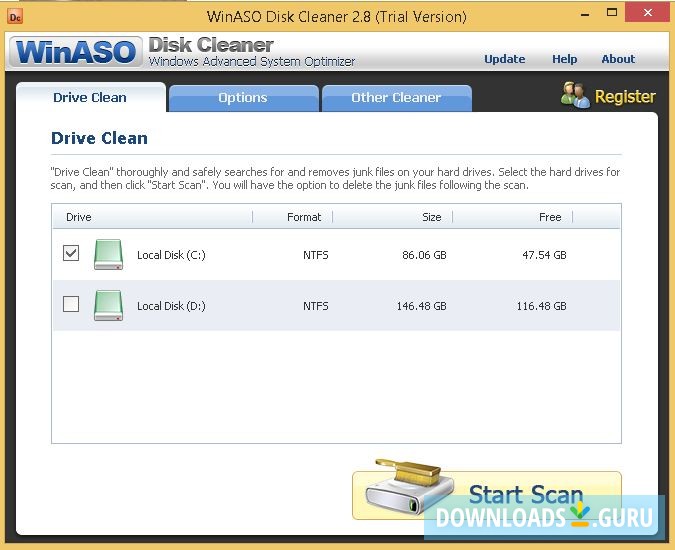Viewport: 675px width, 550px height.
Task: Click the '116.48 GB' free value
Action: 542,306
